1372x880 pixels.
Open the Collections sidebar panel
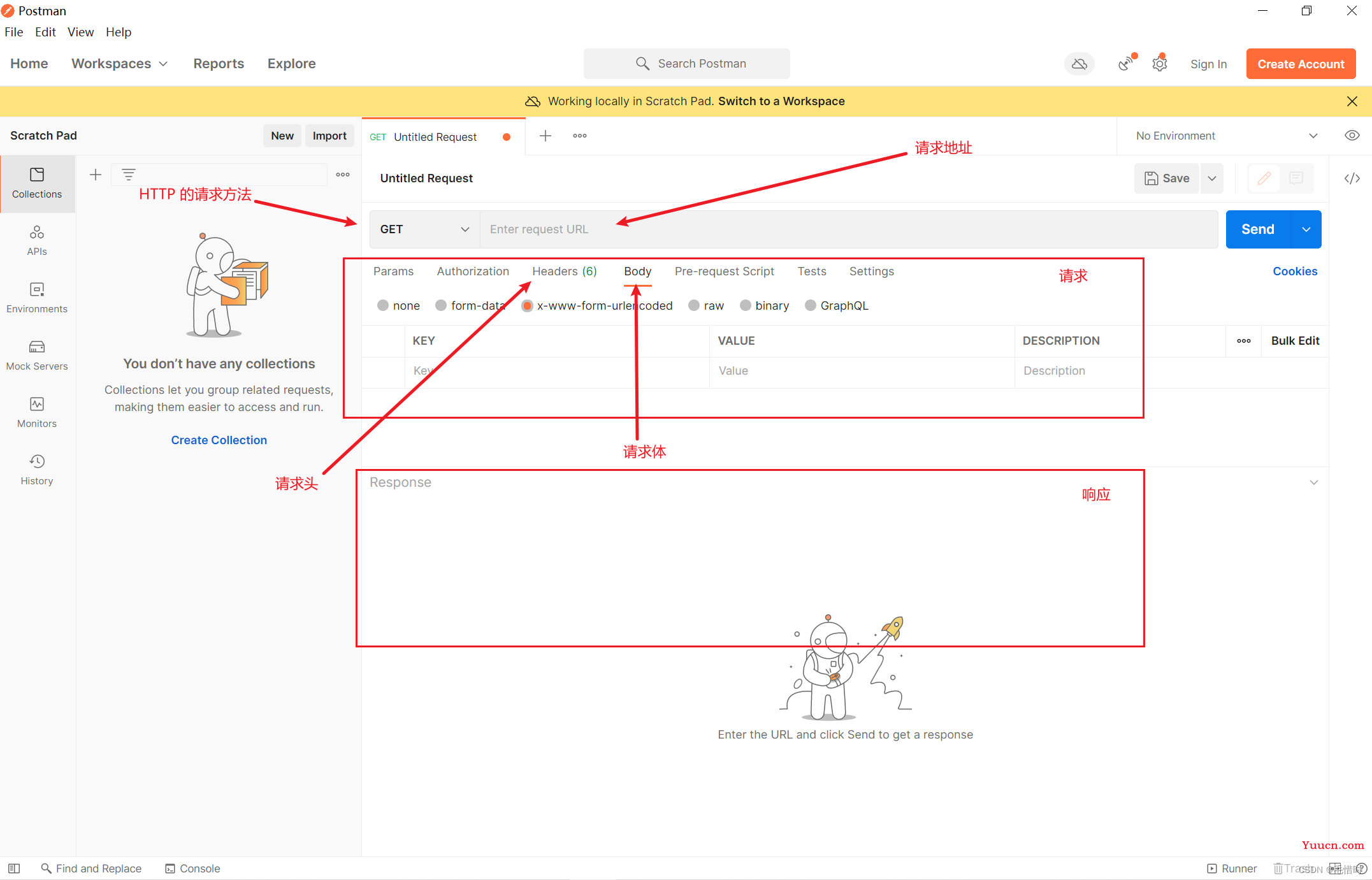(37, 183)
